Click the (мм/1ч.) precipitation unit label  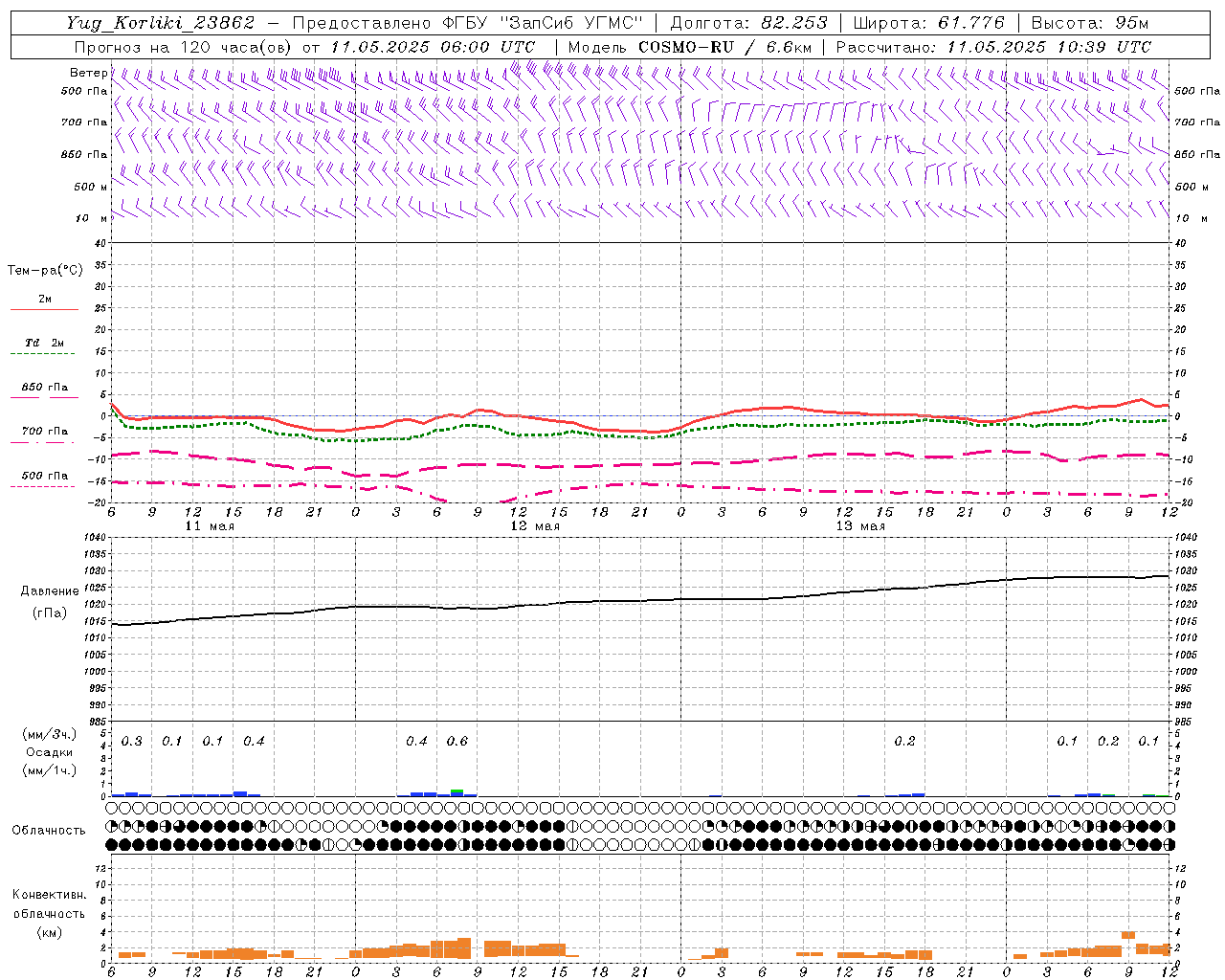tap(50, 770)
